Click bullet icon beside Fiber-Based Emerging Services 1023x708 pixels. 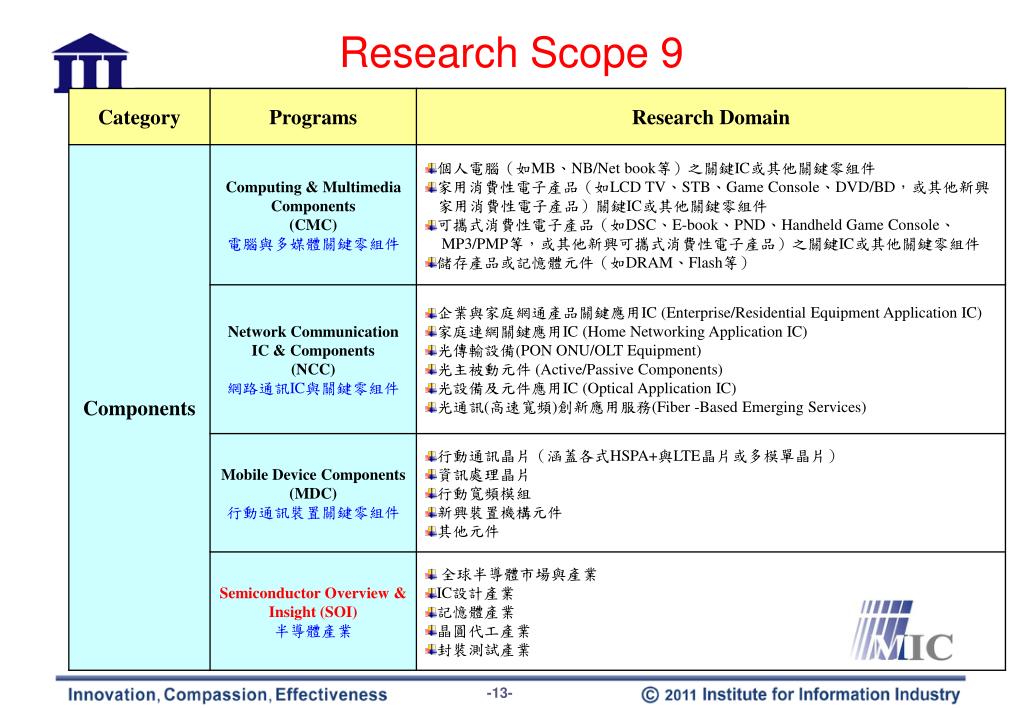[x=431, y=408]
